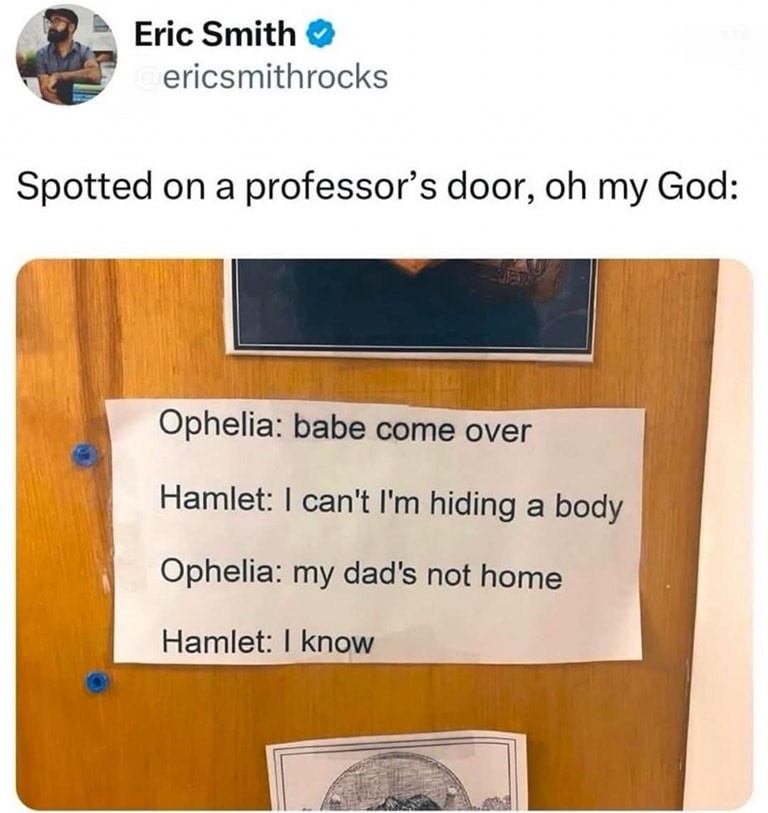768x813 pixels.
Task: Open the Eric Smith display name
Action: coord(215,34)
